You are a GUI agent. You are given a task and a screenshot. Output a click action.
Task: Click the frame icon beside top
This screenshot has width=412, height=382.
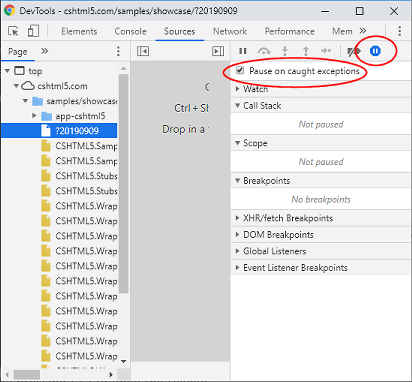pyautogui.click(x=19, y=71)
